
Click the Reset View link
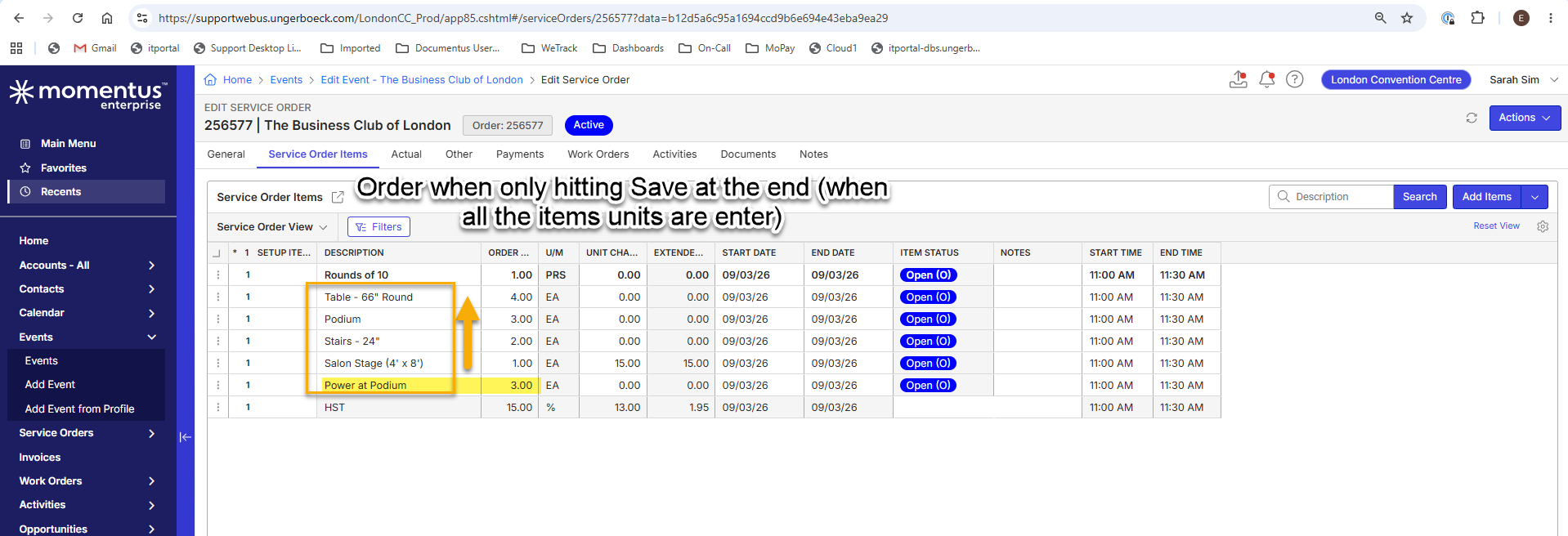point(1496,226)
